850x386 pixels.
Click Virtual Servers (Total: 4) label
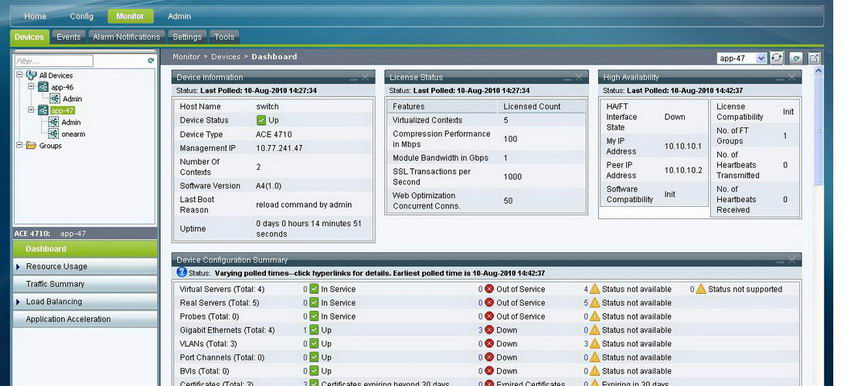pos(222,289)
